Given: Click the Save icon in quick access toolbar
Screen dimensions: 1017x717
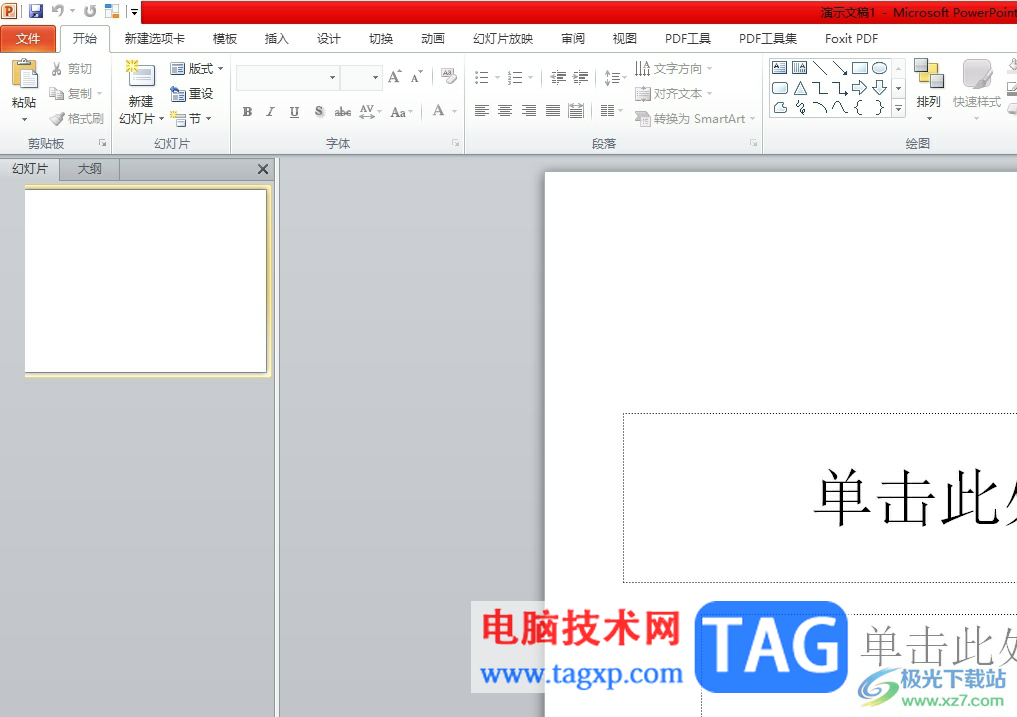Looking at the screenshot, I should (x=36, y=11).
